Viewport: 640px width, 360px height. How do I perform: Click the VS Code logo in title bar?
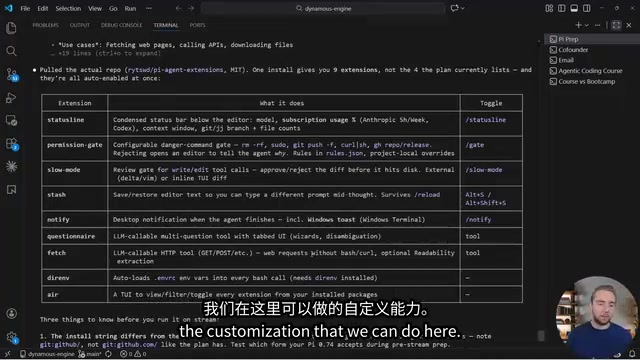click(x=9, y=8)
